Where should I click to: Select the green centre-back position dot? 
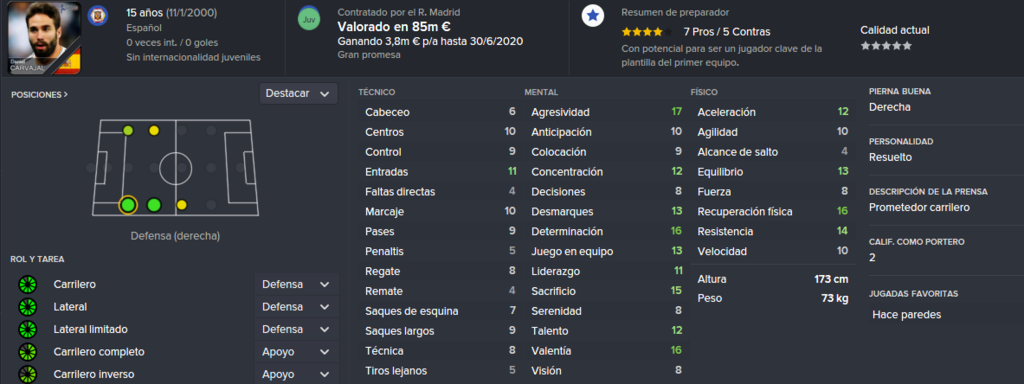(154, 205)
